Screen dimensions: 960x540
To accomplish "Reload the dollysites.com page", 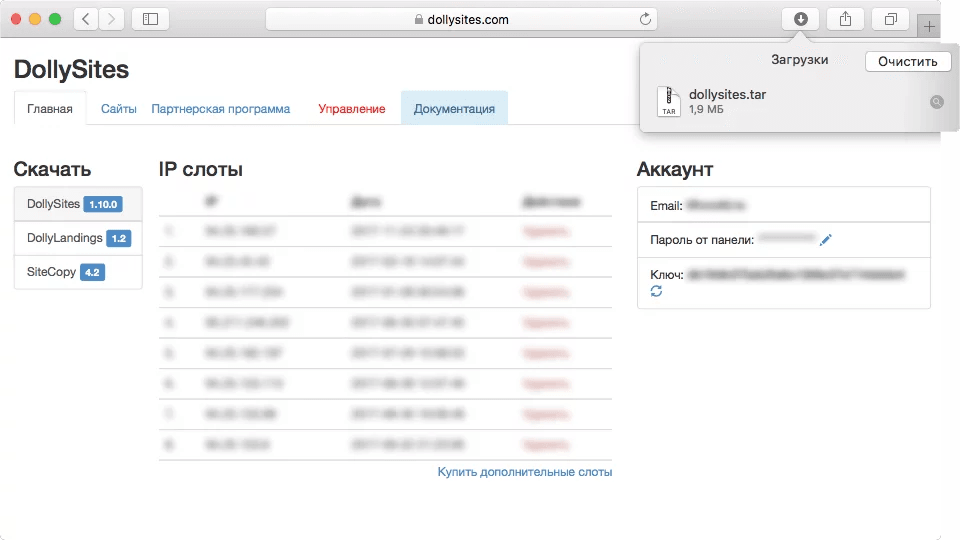I will pyautogui.click(x=645, y=20).
